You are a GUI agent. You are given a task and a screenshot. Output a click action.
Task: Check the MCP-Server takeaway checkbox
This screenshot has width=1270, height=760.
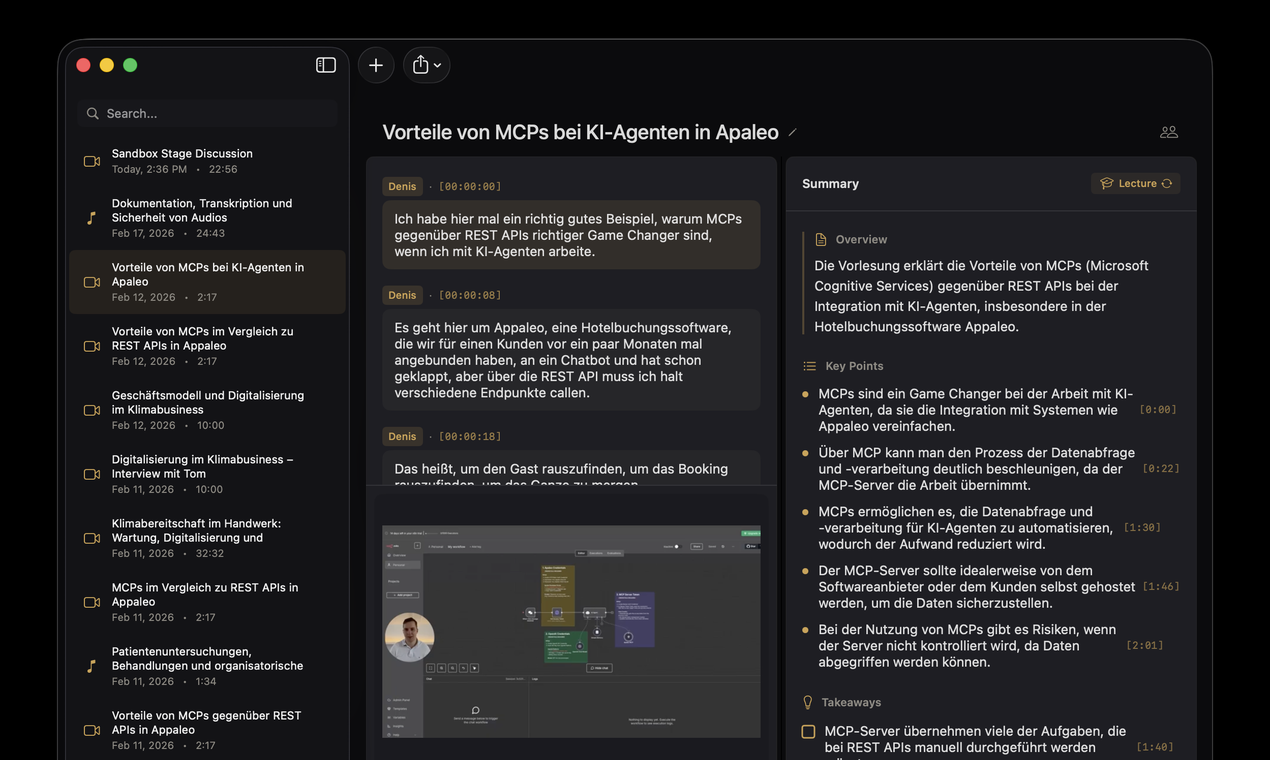807,731
